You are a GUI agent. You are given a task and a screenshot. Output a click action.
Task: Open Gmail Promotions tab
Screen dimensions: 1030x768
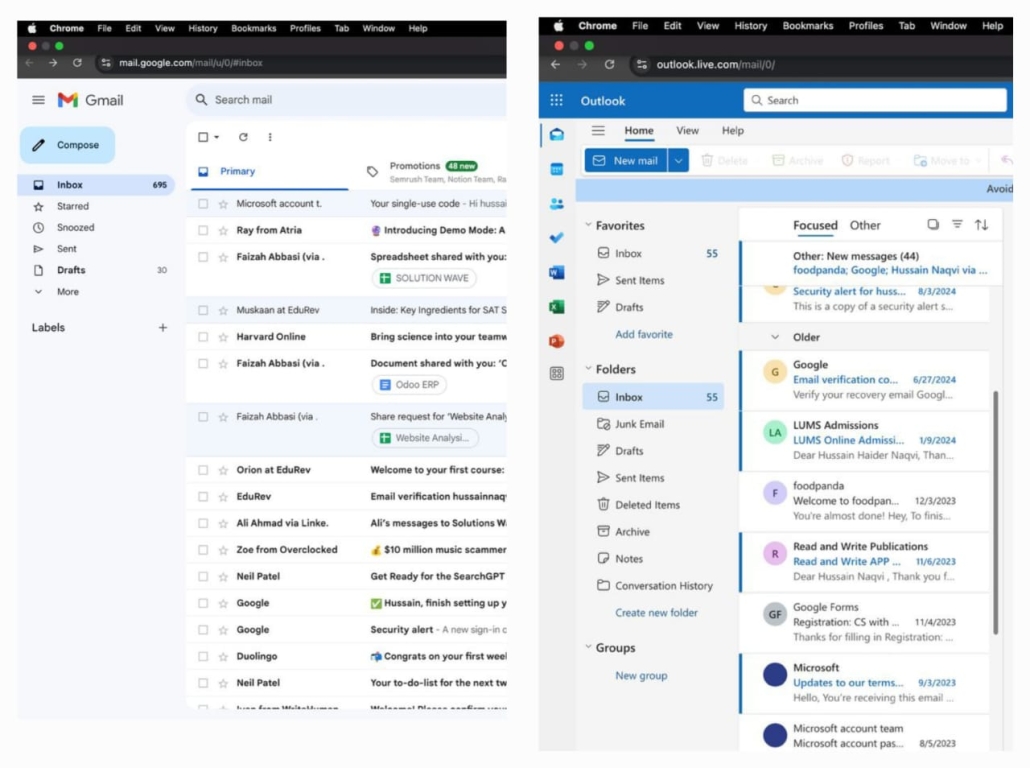434,171
